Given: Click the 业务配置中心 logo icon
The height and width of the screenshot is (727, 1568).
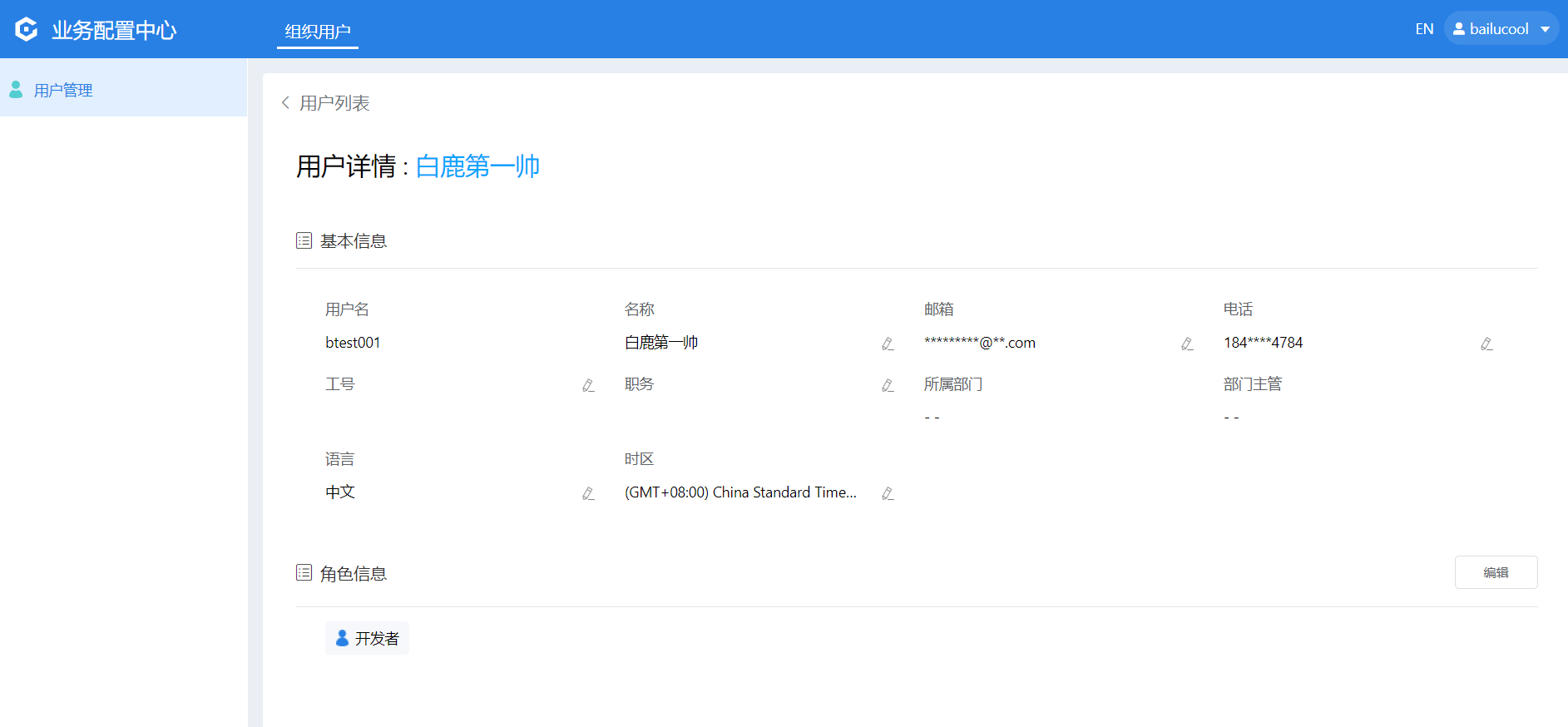Looking at the screenshot, I should (x=27, y=29).
